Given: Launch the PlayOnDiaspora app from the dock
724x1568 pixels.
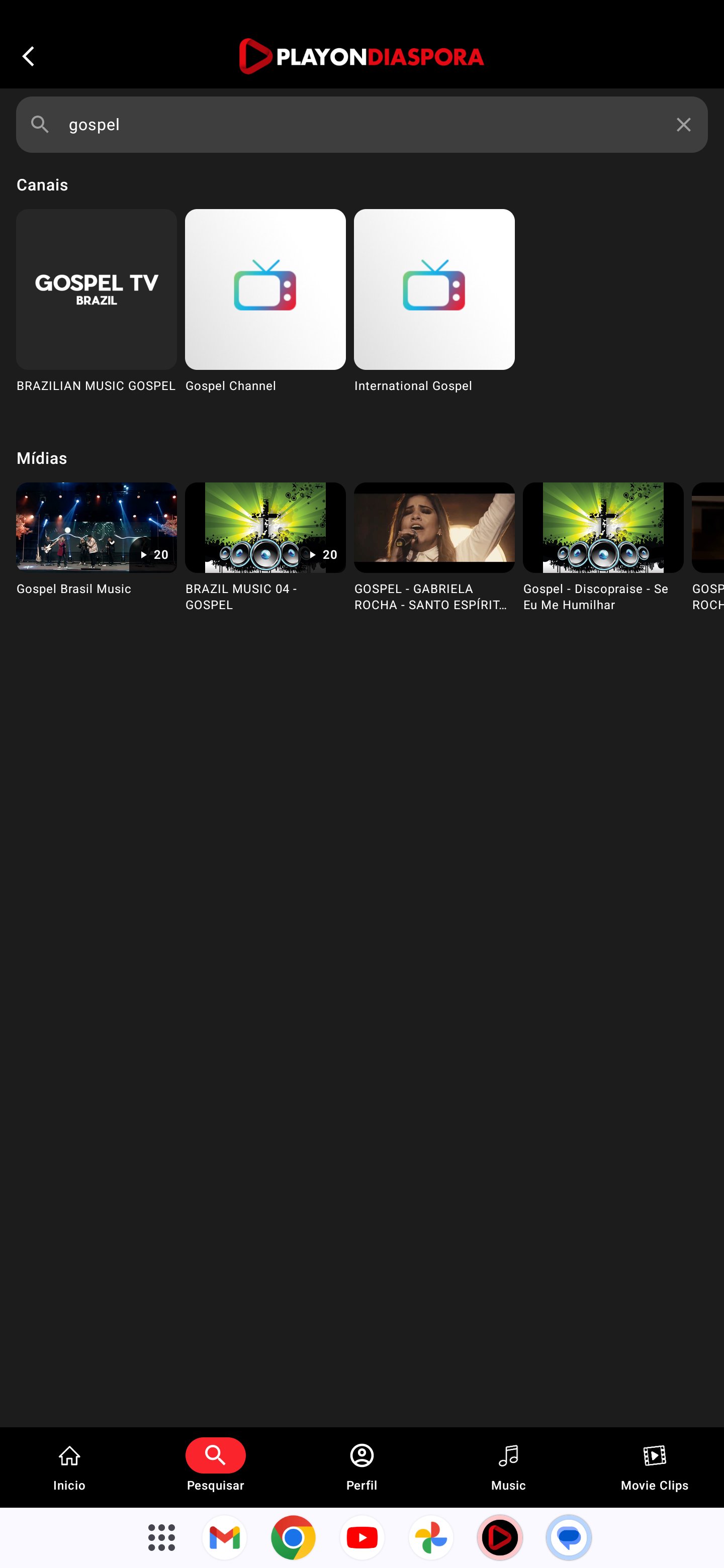Looking at the screenshot, I should point(500,1537).
